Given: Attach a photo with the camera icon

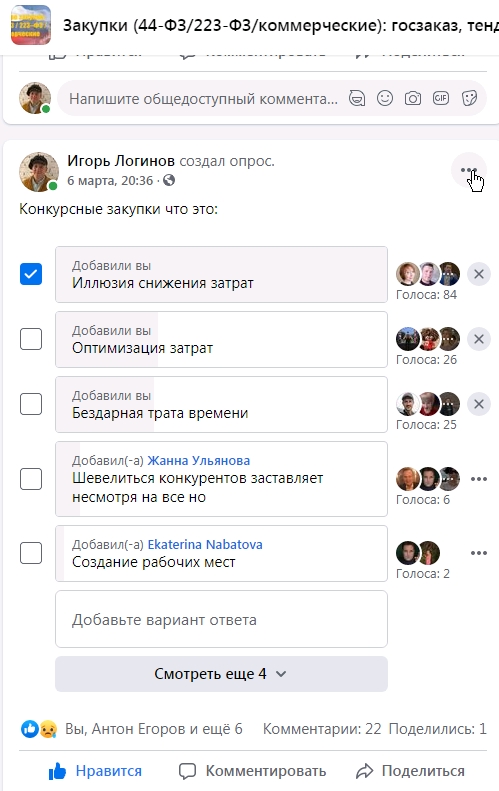Looking at the screenshot, I should (x=413, y=98).
